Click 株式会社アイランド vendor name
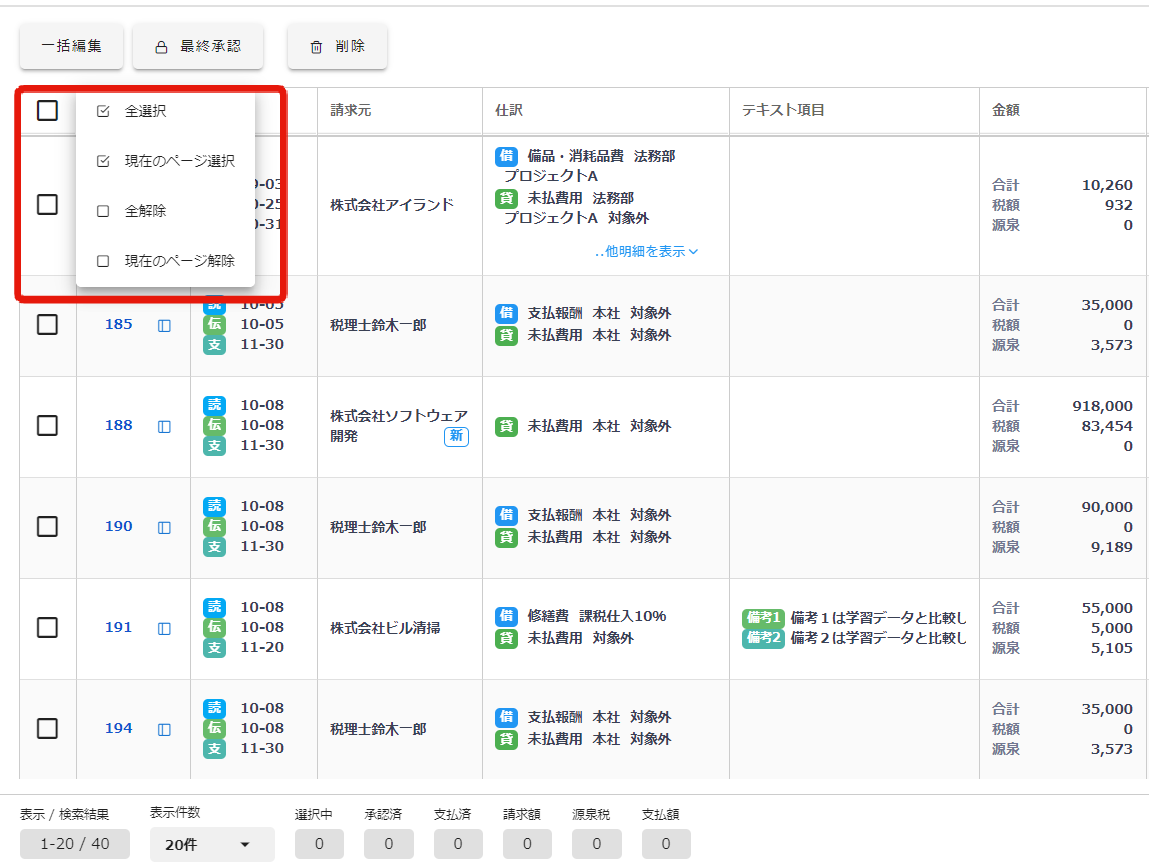This screenshot has width=1149, height=864. (x=392, y=205)
